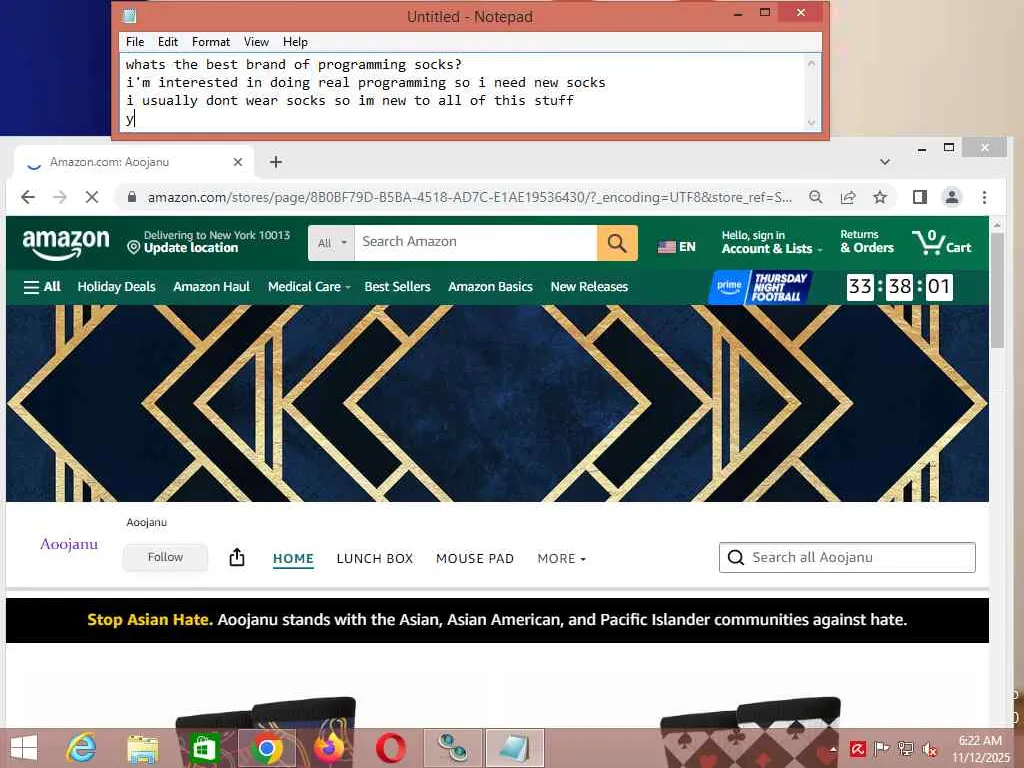
Task: Open the Notepad Edit menu
Action: click(x=168, y=42)
